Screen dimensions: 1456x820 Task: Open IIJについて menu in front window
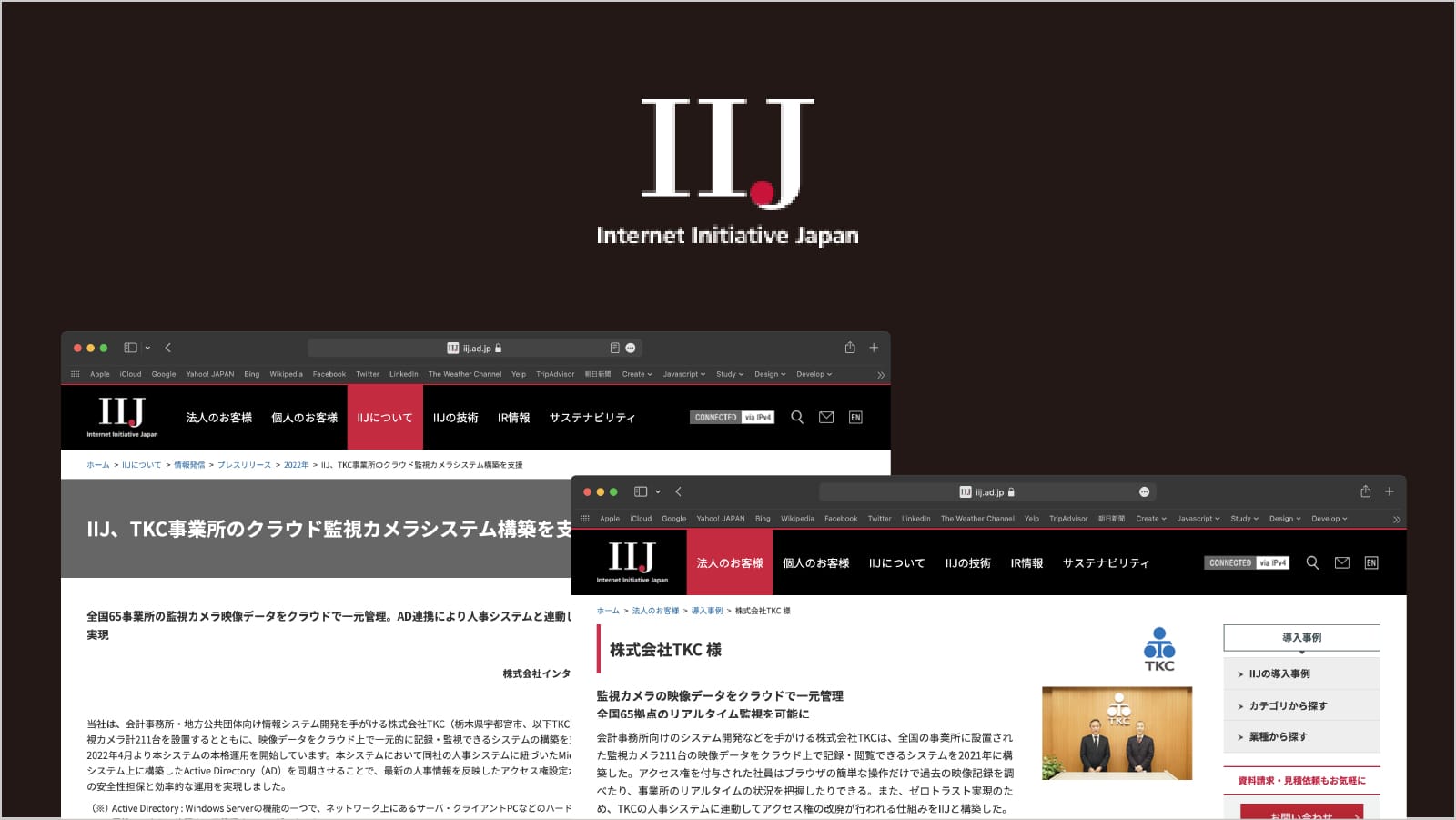897,563
